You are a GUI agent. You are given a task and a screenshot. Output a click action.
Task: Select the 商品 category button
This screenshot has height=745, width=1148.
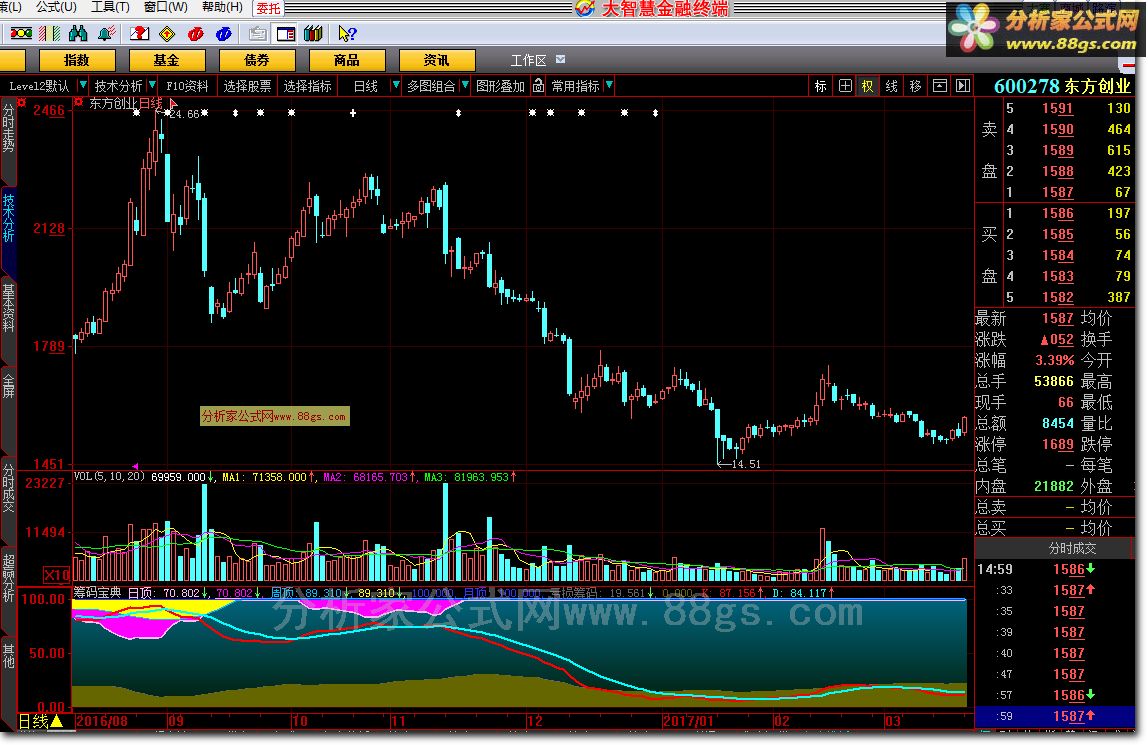347,60
